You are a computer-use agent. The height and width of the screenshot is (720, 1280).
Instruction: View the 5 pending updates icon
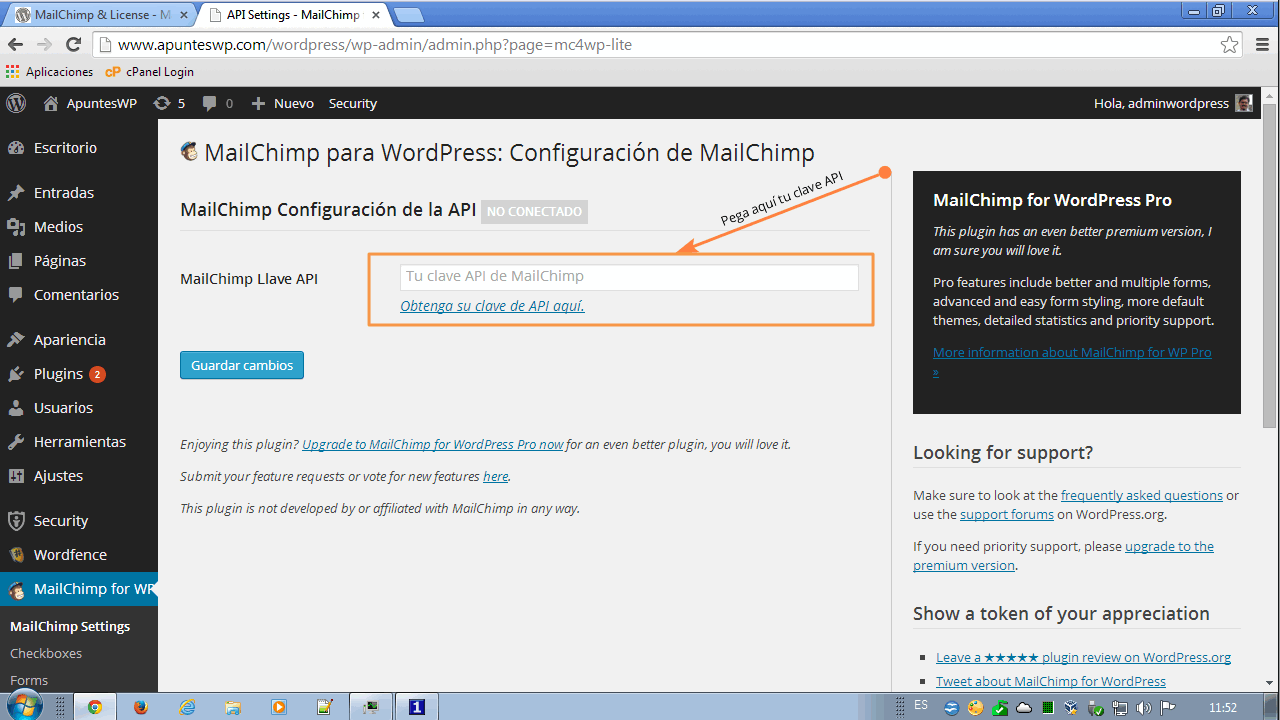click(x=169, y=103)
